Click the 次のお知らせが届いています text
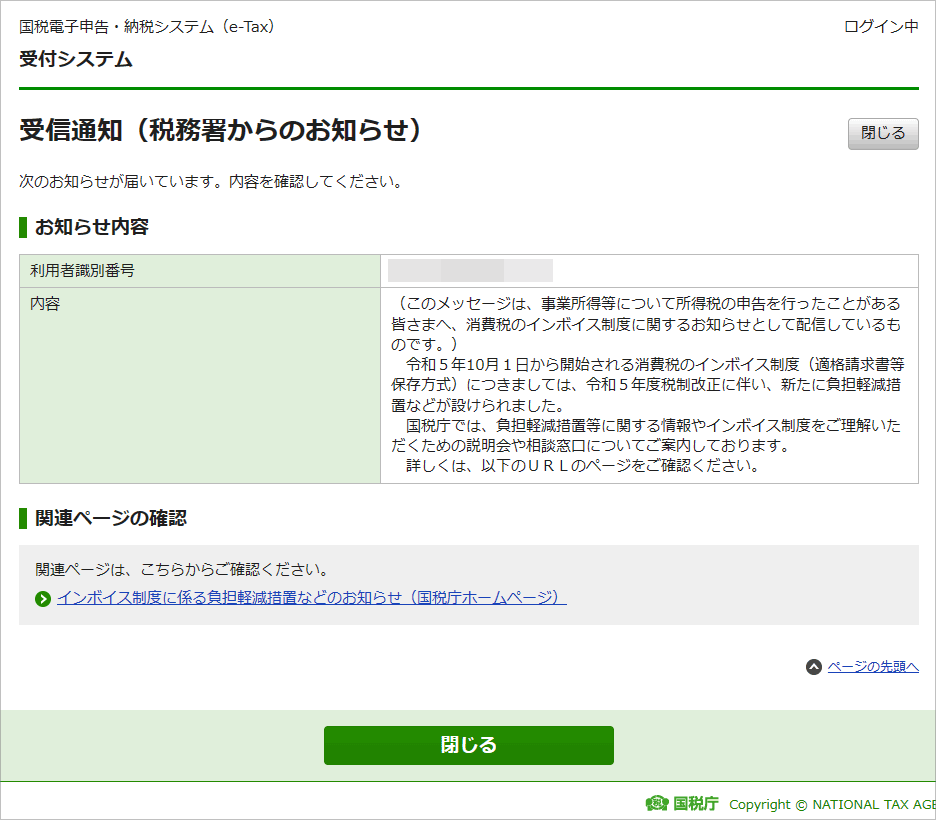This screenshot has width=936, height=820. 212,181
